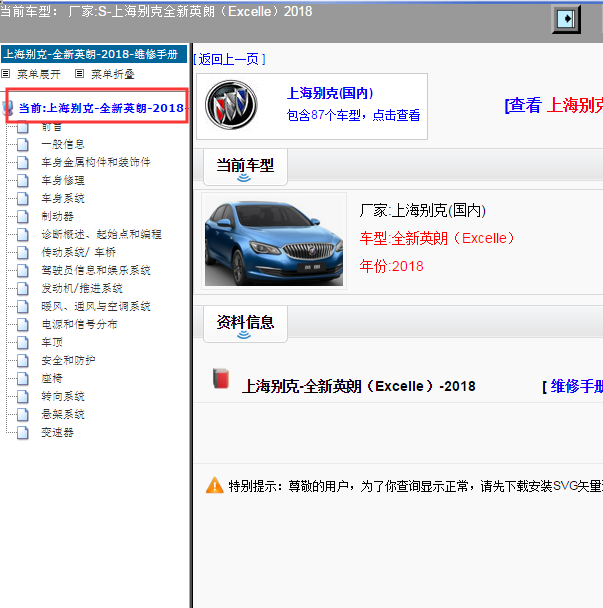Click the arrow panel toggle icon at top right
Image resolution: width=603 pixels, height=608 pixels.
pos(566,19)
